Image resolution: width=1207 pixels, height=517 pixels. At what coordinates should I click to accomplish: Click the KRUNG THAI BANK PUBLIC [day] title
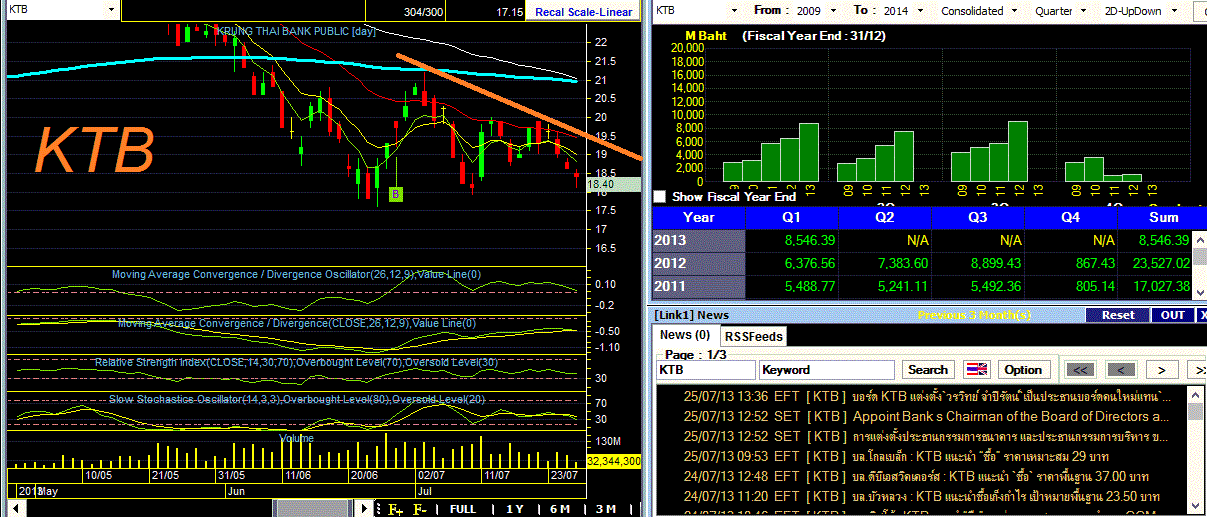[x=296, y=31]
